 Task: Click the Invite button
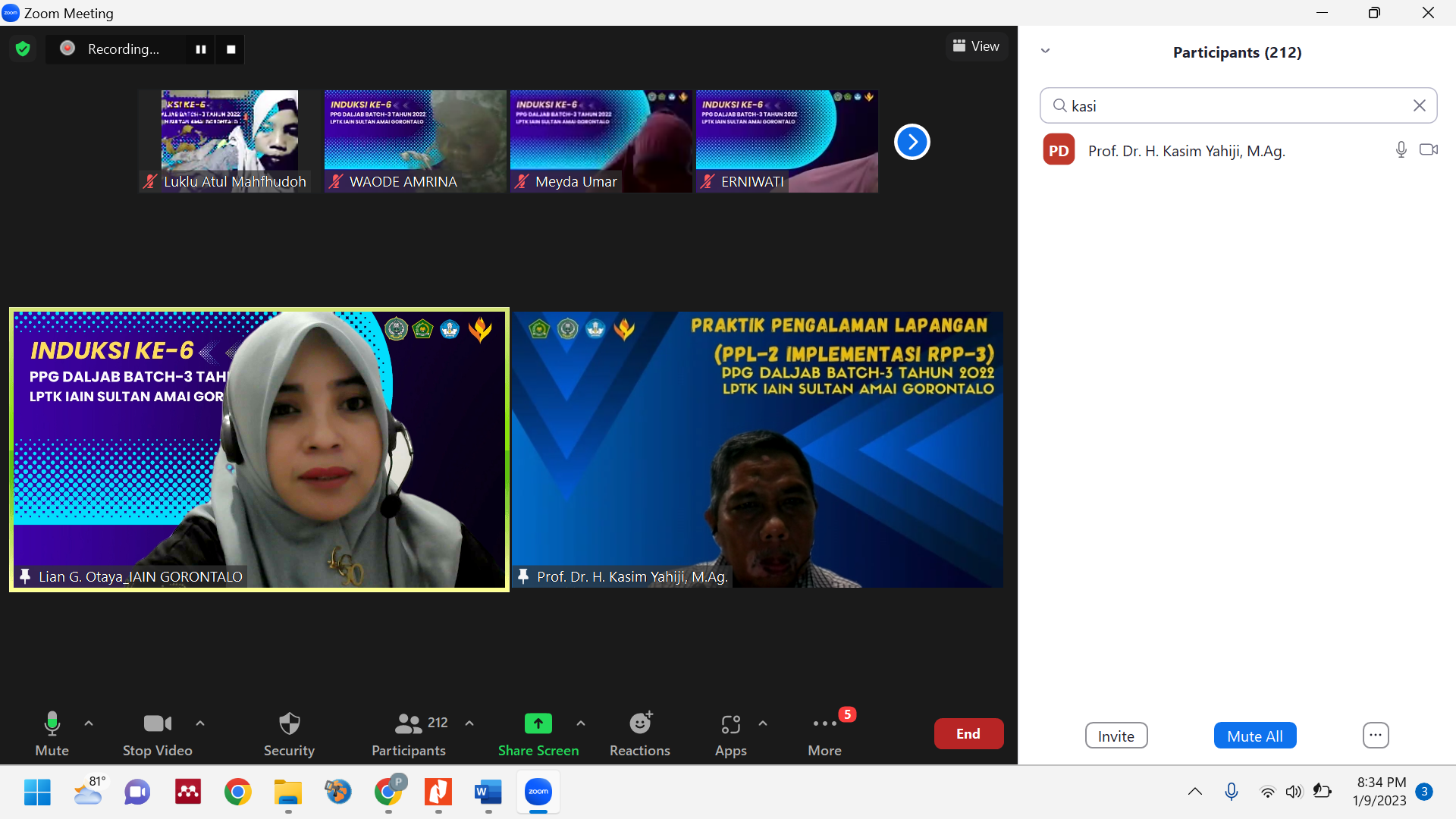(1116, 736)
